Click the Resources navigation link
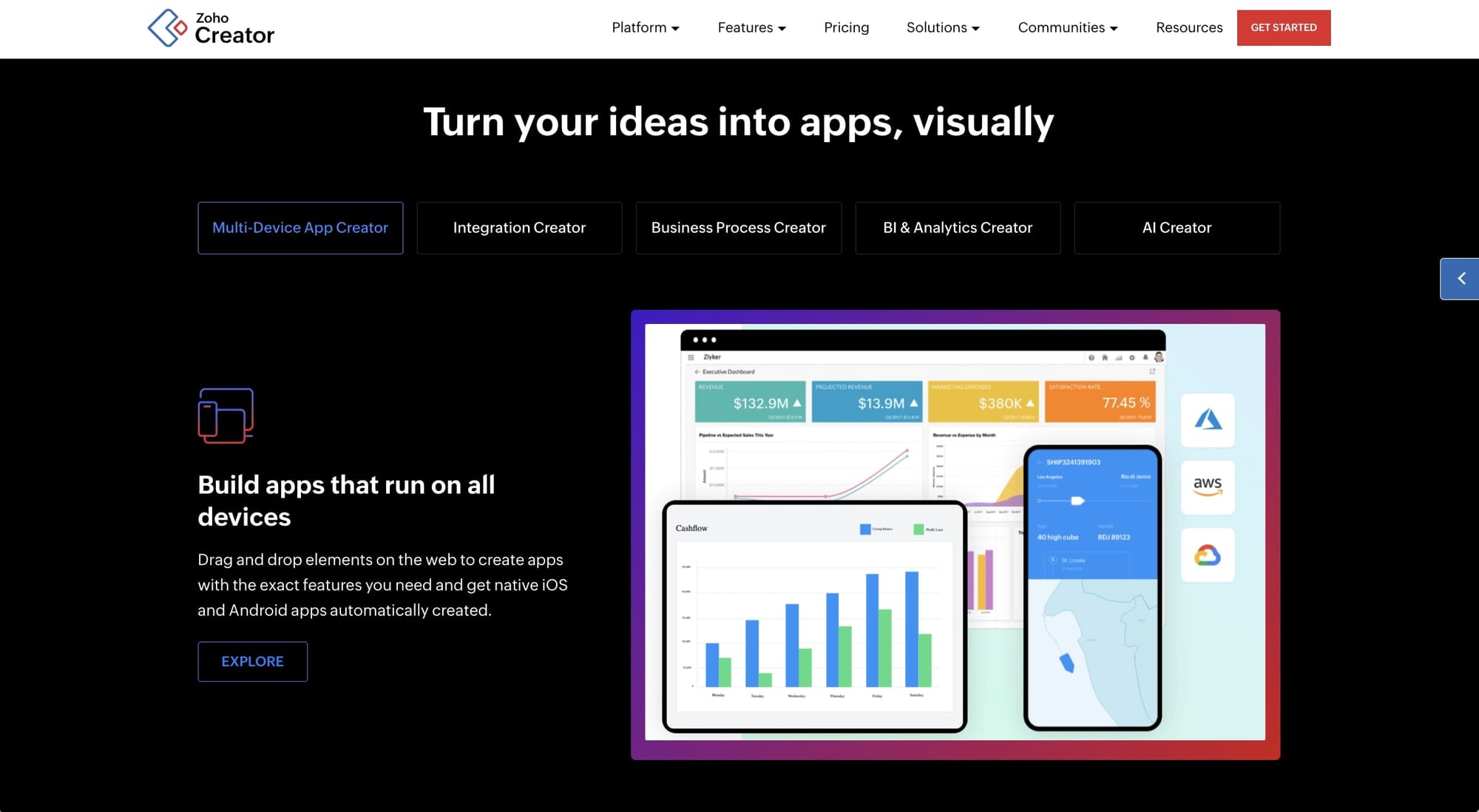The height and width of the screenshot is (812, 1479). click(1190, 27)
